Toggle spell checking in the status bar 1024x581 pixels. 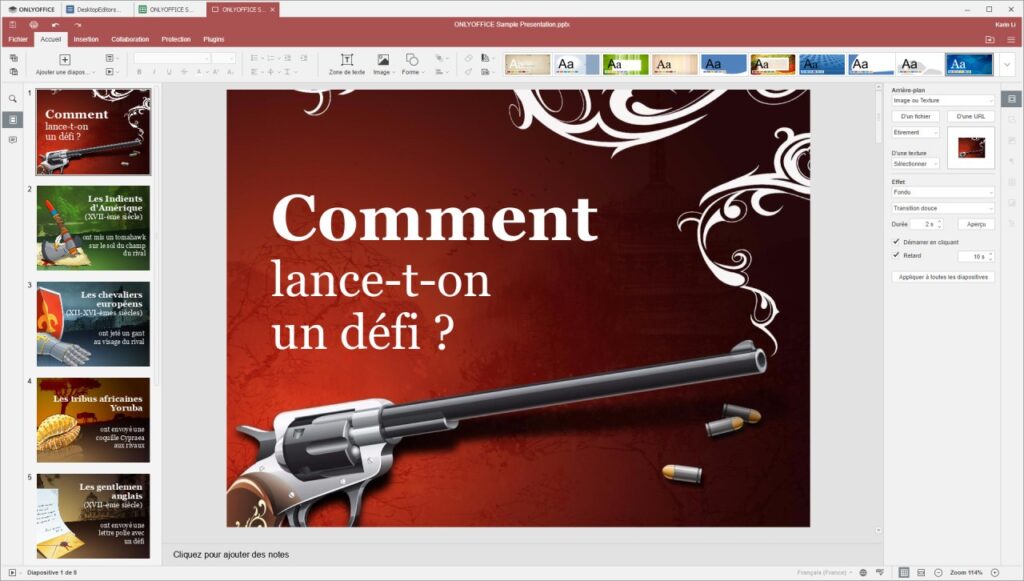click(x=880, y=573)
